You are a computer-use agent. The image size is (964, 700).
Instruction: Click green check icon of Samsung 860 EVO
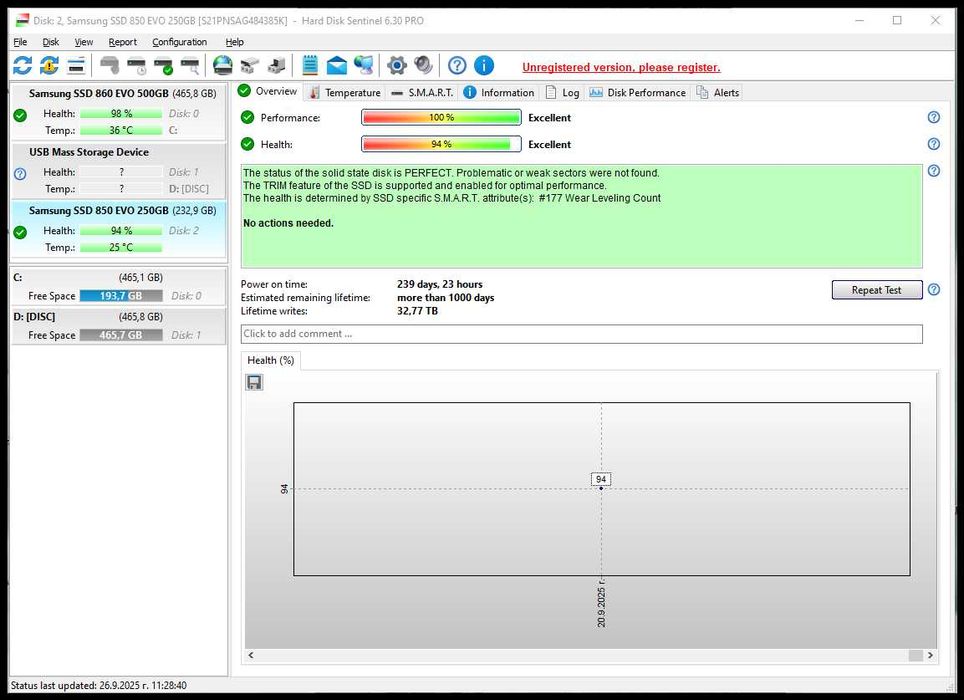tap(20, 115)
